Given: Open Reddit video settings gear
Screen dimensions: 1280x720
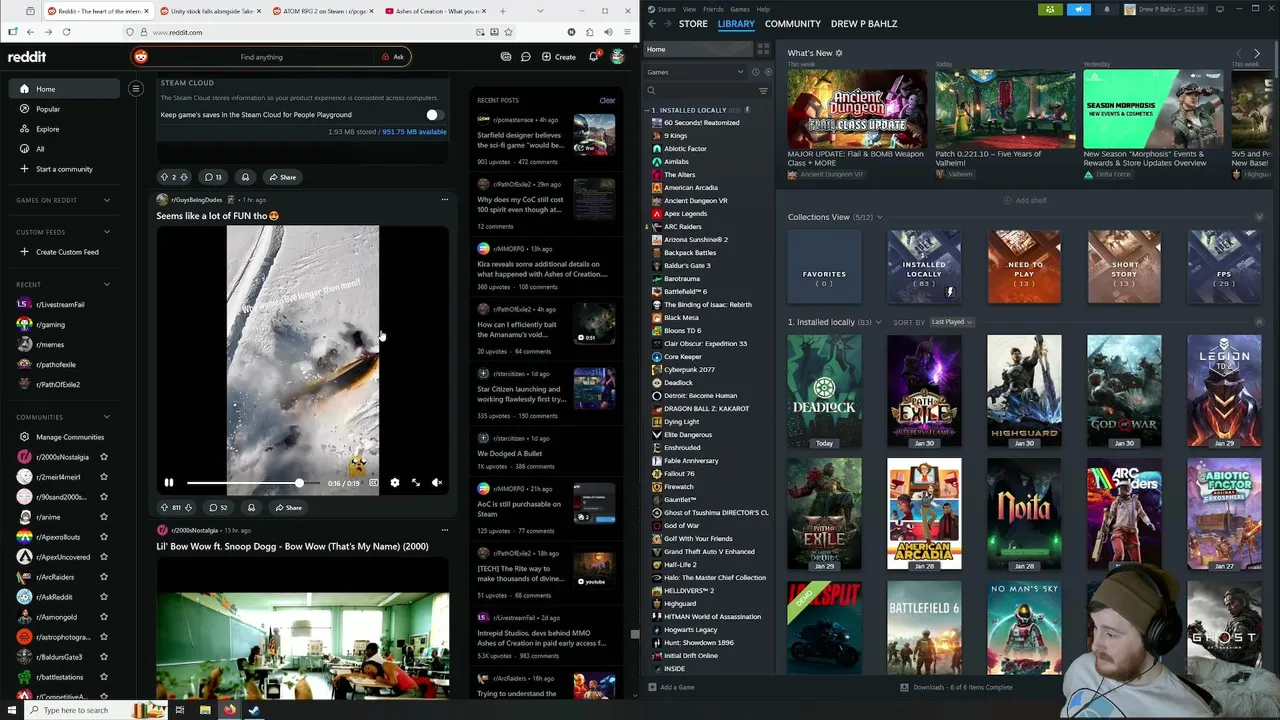Looking at the screenshot, I should [x=395, y=483].
